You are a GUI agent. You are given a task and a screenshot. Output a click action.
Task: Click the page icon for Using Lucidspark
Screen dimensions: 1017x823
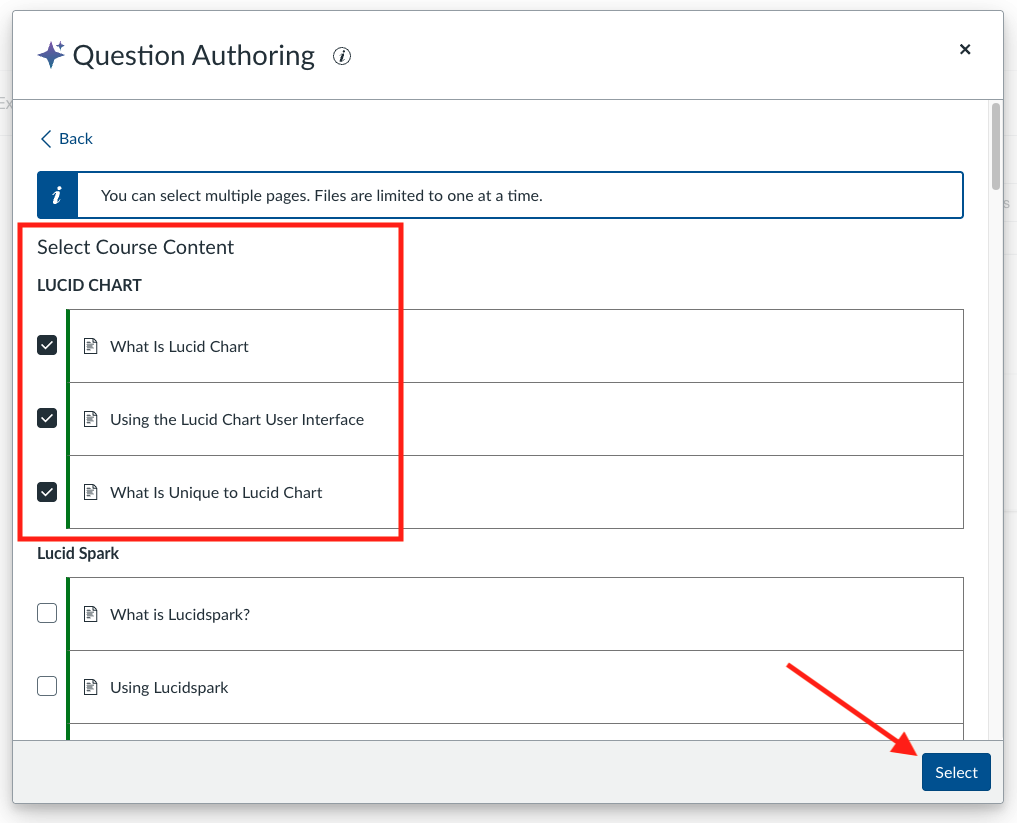pyautogui.click(x=91, y=687)
